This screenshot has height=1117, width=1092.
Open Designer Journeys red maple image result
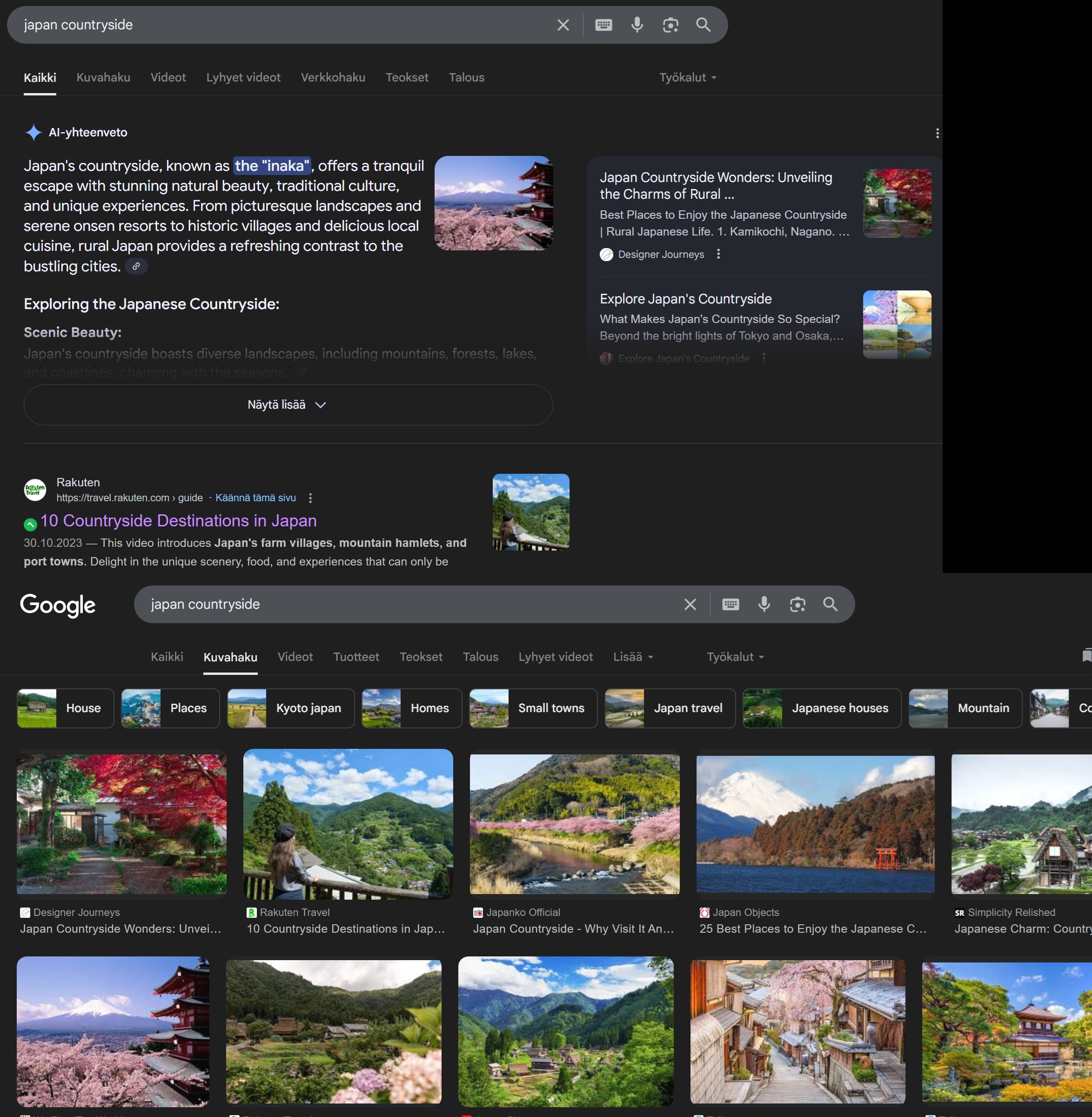click(121, 824)
